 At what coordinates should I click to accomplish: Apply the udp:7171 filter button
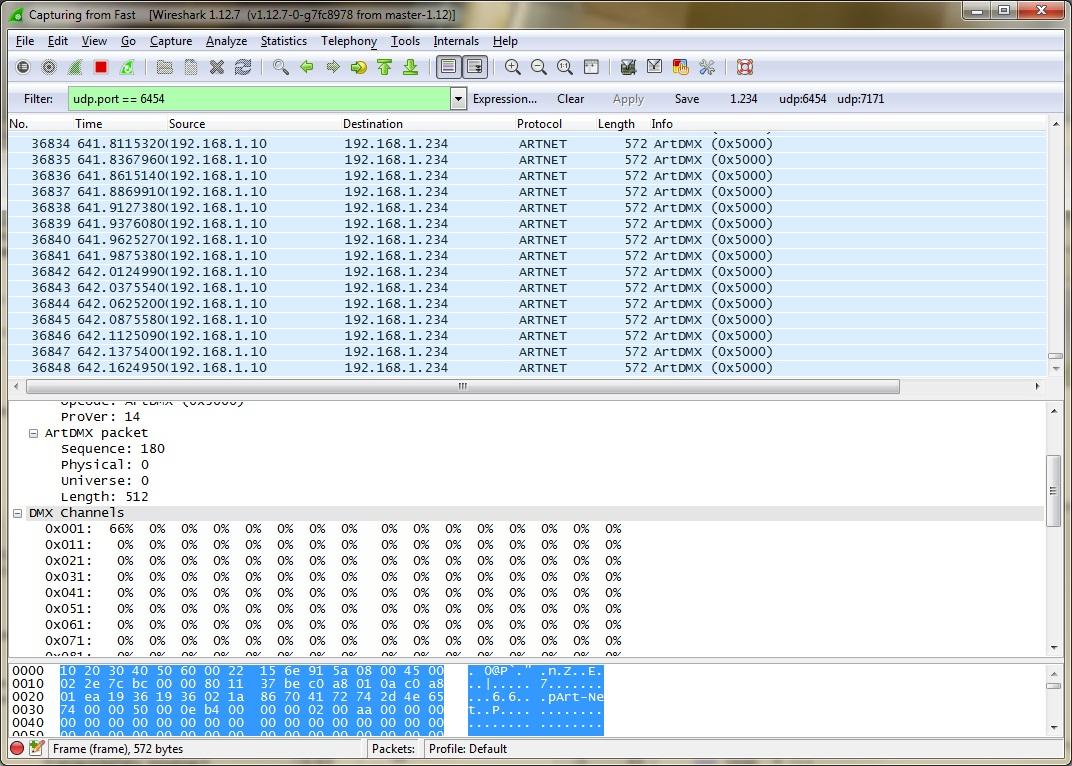[x=861, y=99]
